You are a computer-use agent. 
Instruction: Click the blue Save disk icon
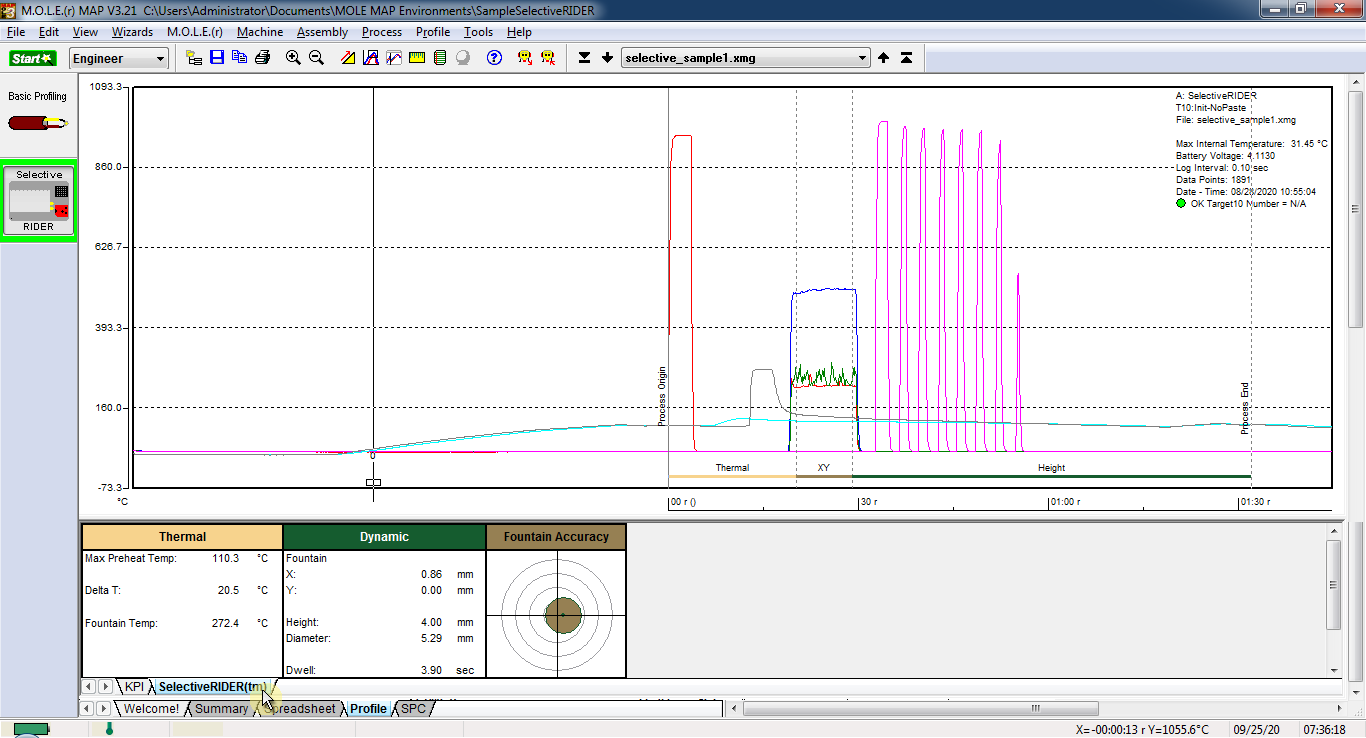[217, 58]
